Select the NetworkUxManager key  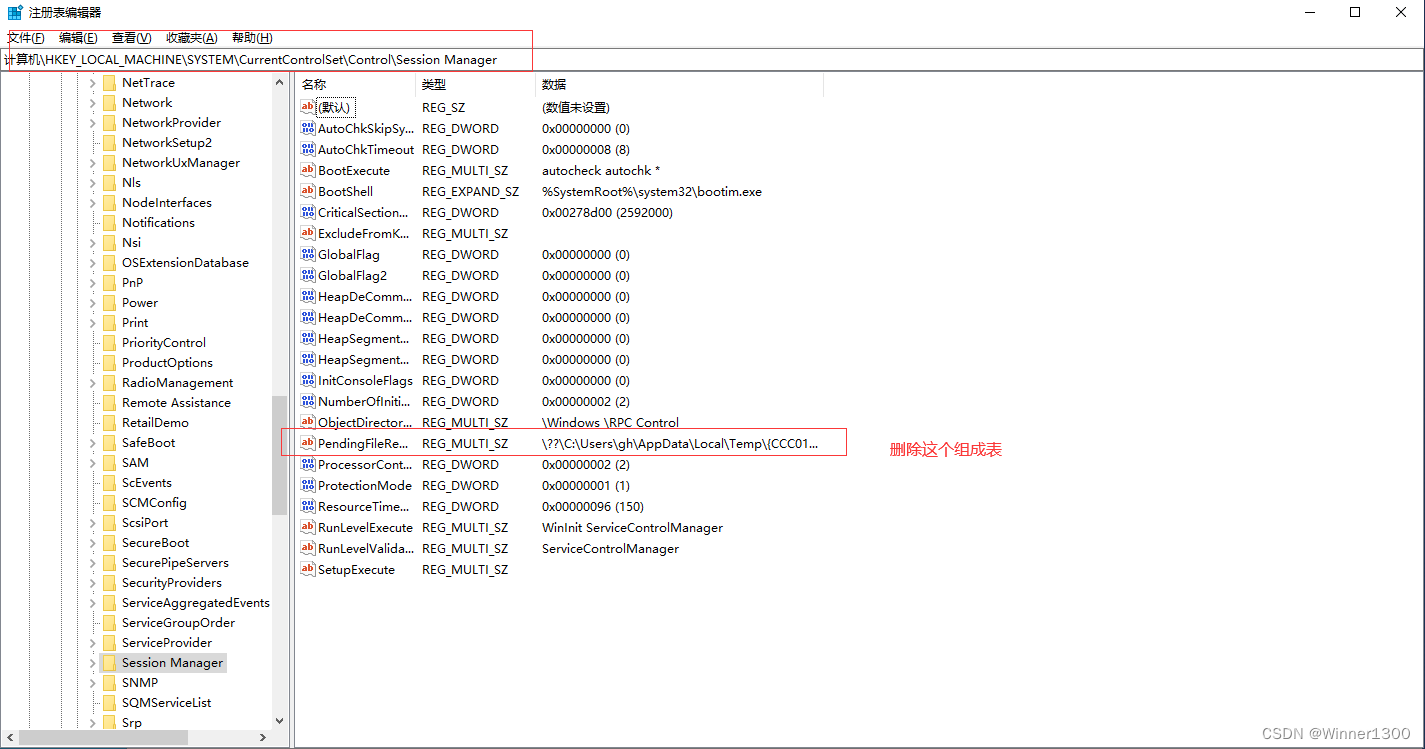coord(181,163)
